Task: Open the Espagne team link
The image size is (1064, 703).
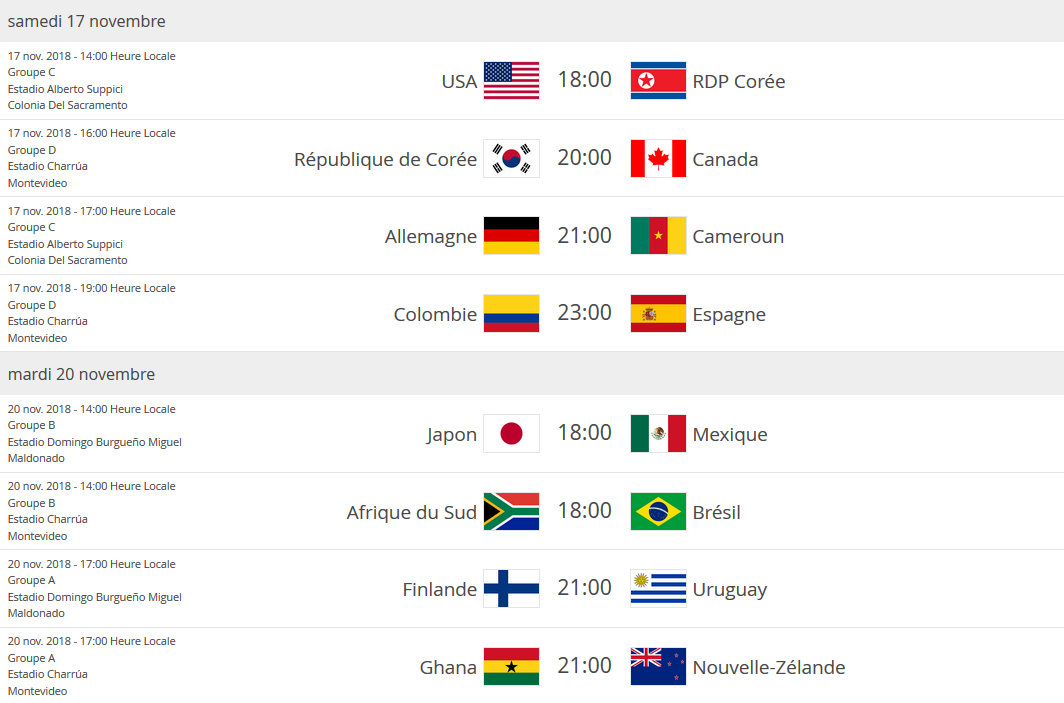Action: [729, 315]
